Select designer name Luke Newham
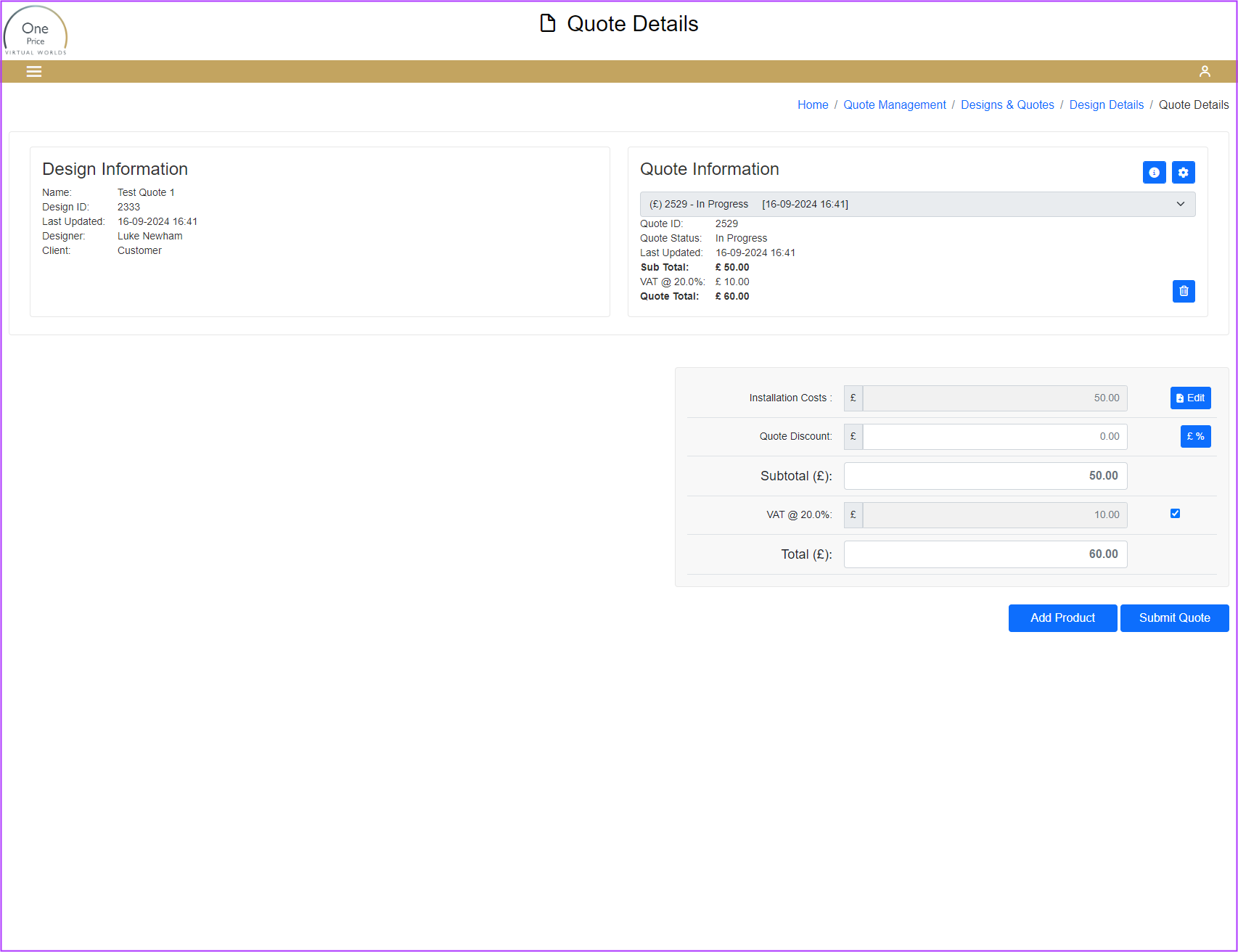Viewport: 1238px width, 952px height. 149,236
